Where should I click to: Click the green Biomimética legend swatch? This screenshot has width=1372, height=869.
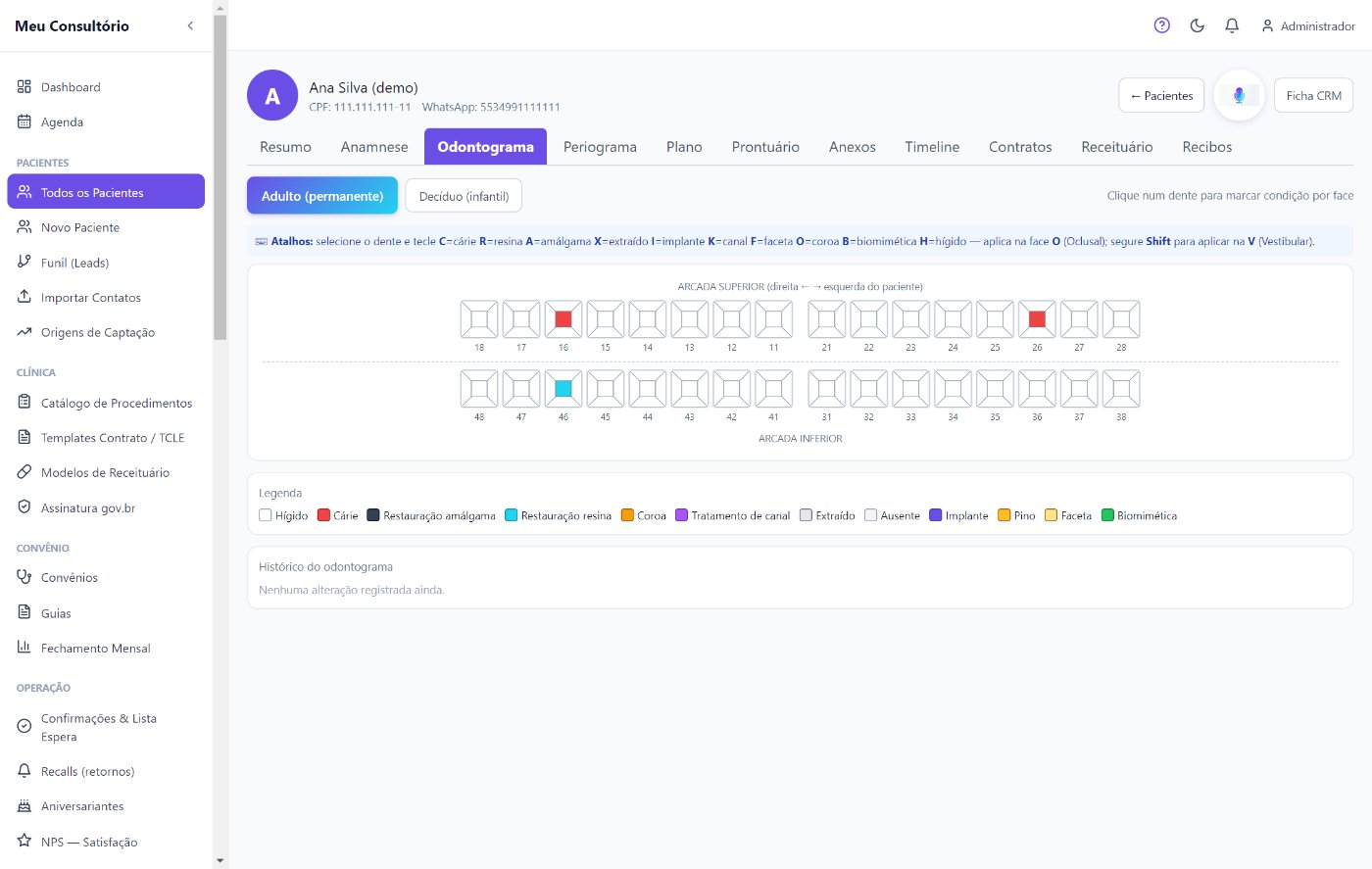tap(1107, 515)
